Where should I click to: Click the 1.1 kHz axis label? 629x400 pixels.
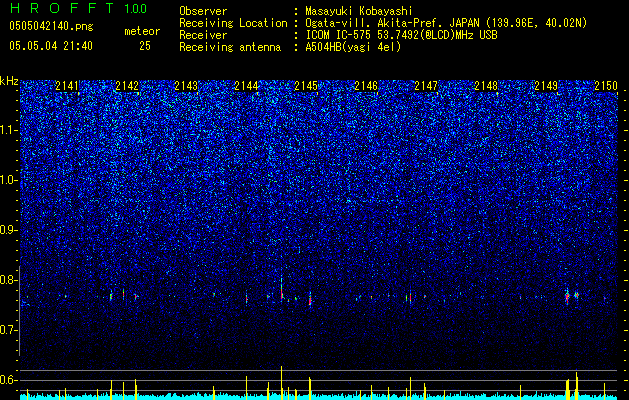click(x=9, y=130)
